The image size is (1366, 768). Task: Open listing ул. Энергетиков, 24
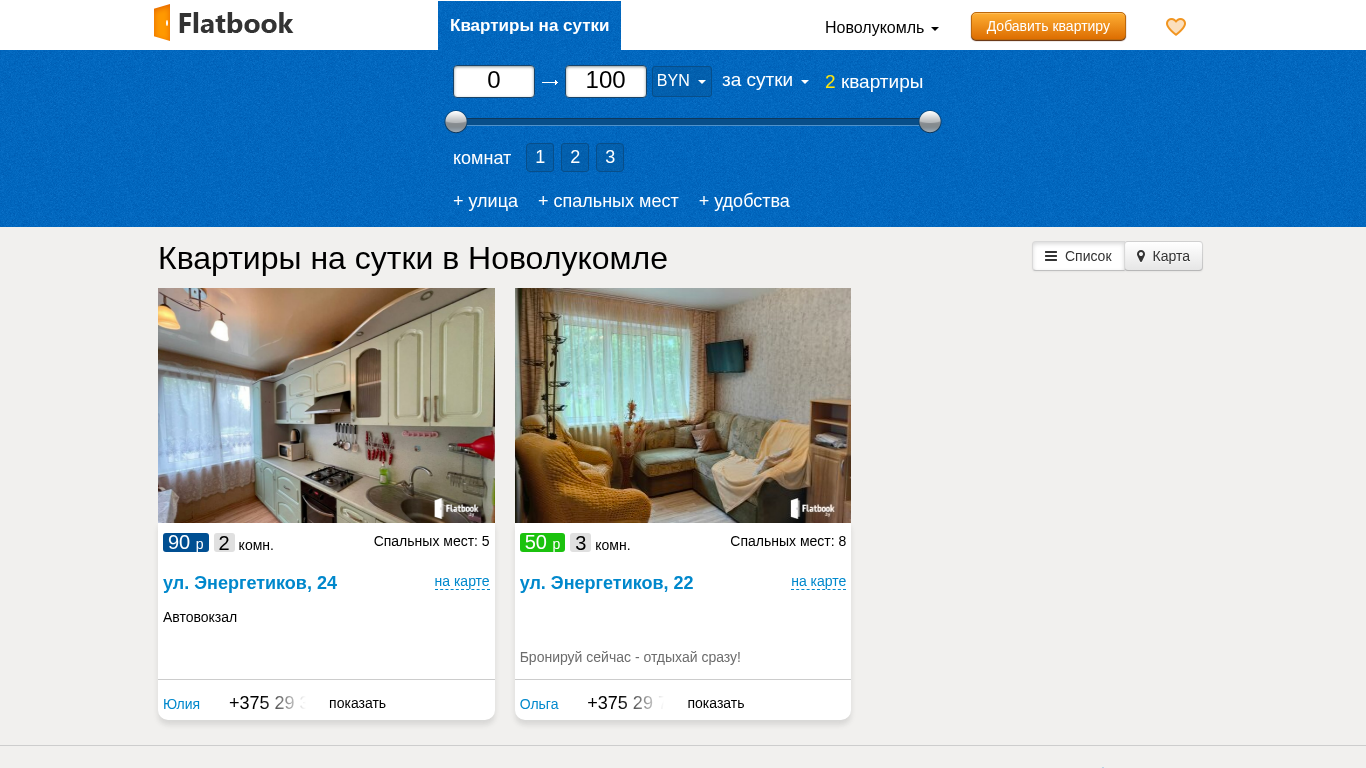[250, 583]
